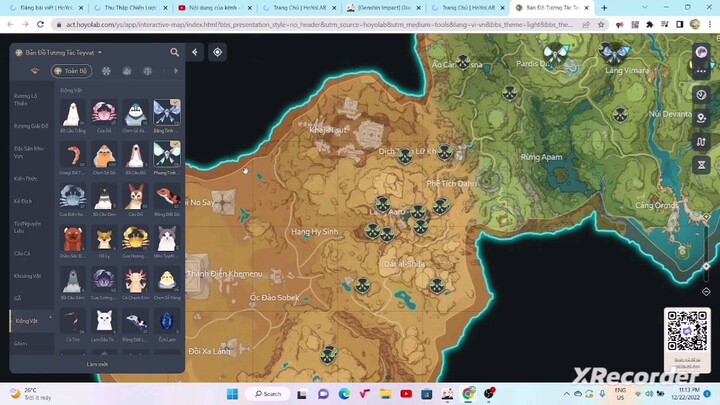
Task: Open the map search magnifier
Action: [174, 52]
